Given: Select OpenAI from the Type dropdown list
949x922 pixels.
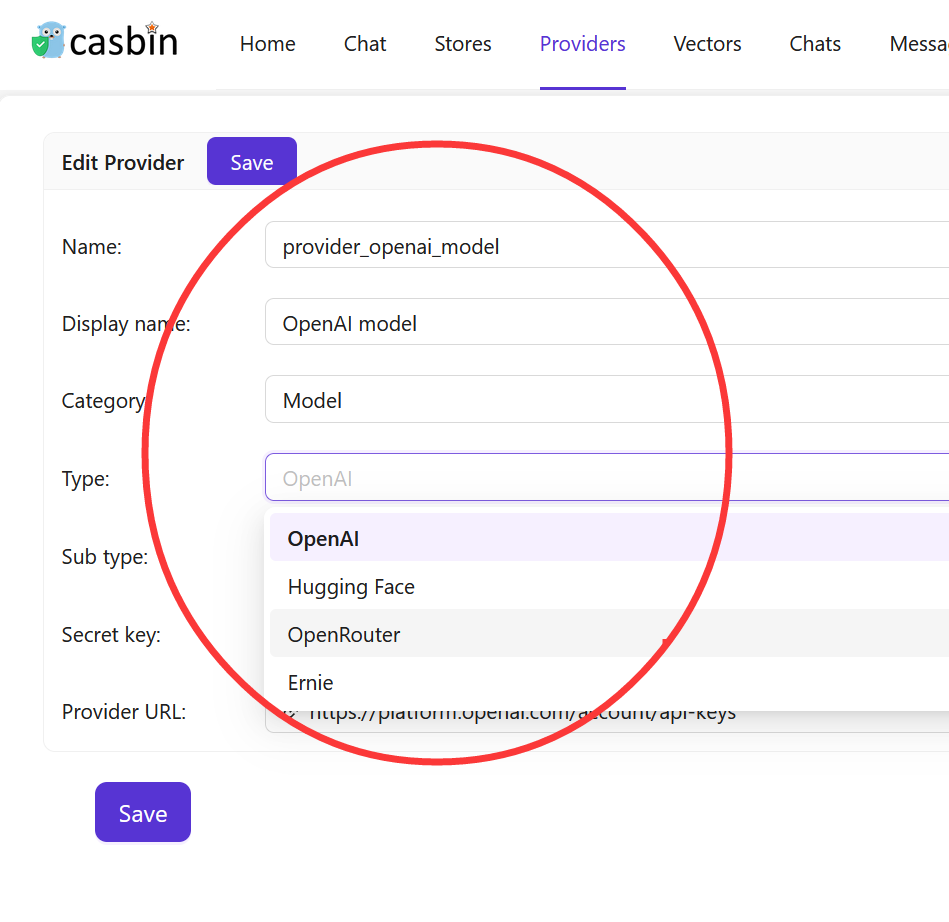Looking at the screenshot, I should [322, 538].
